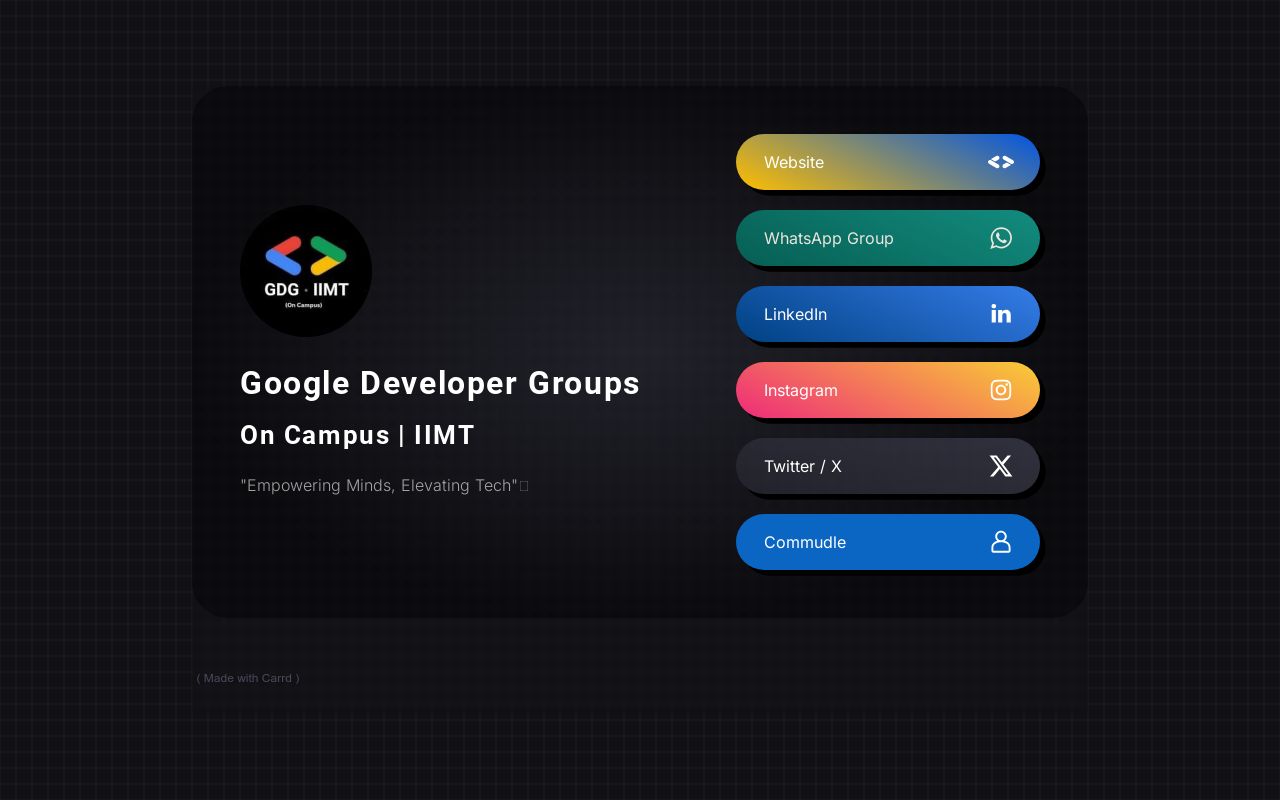Viewport: 1280px width, 800px height.
Task: Click the 'Empowering Minds, Elevating Tech' tagline
Action: click(379, 485)
